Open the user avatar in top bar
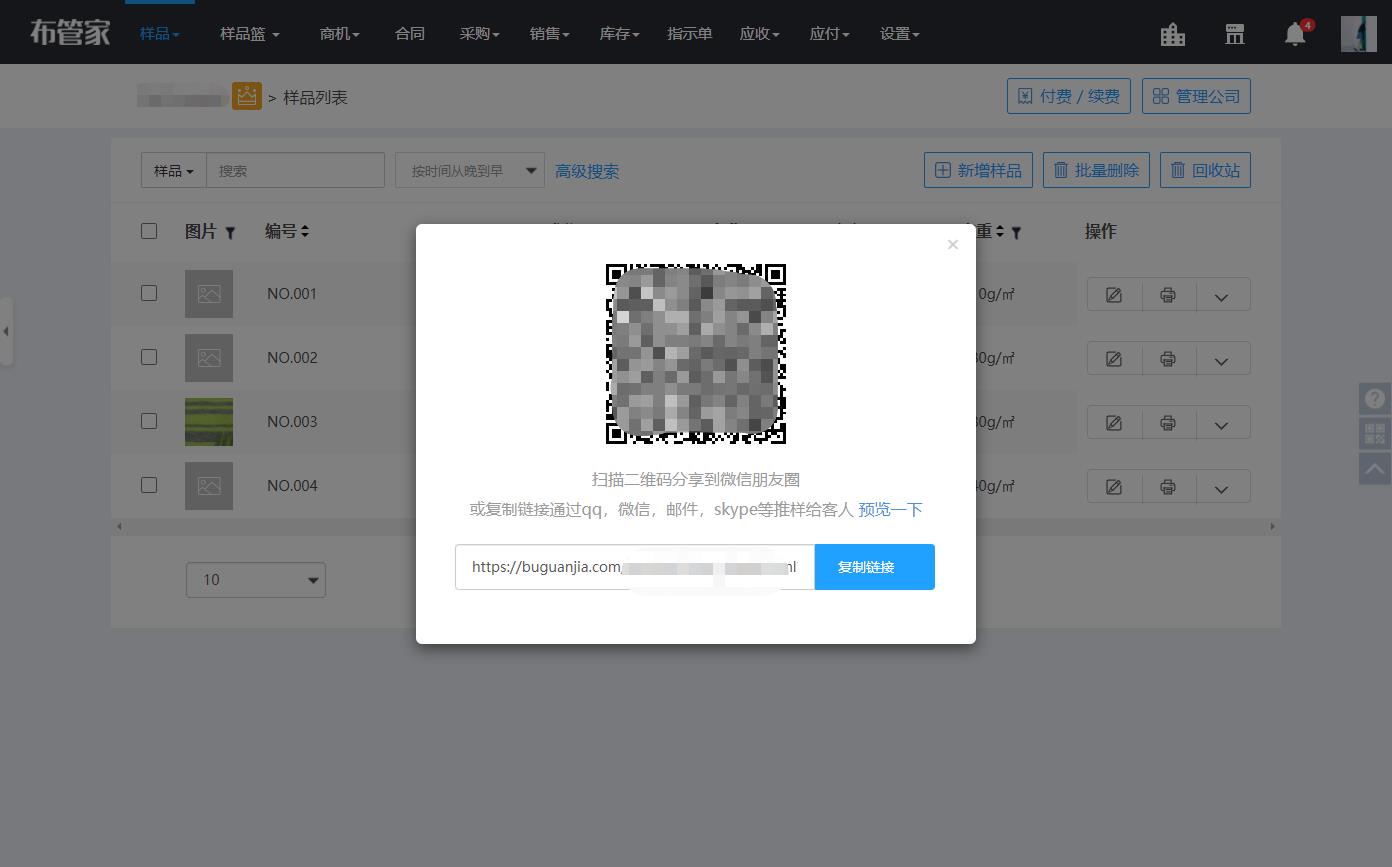The height and width of the screenshot is (867, 1392). coord(1359,34)
